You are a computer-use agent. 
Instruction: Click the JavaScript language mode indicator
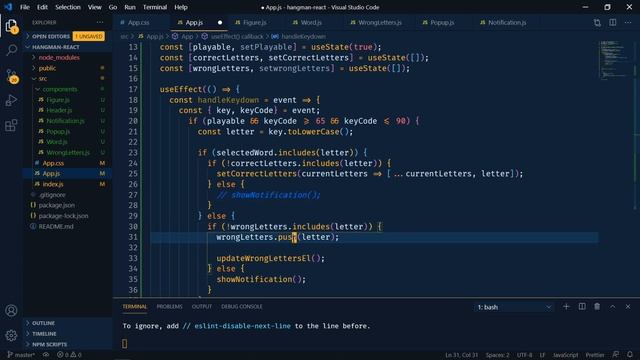click(x=565, y=355)
